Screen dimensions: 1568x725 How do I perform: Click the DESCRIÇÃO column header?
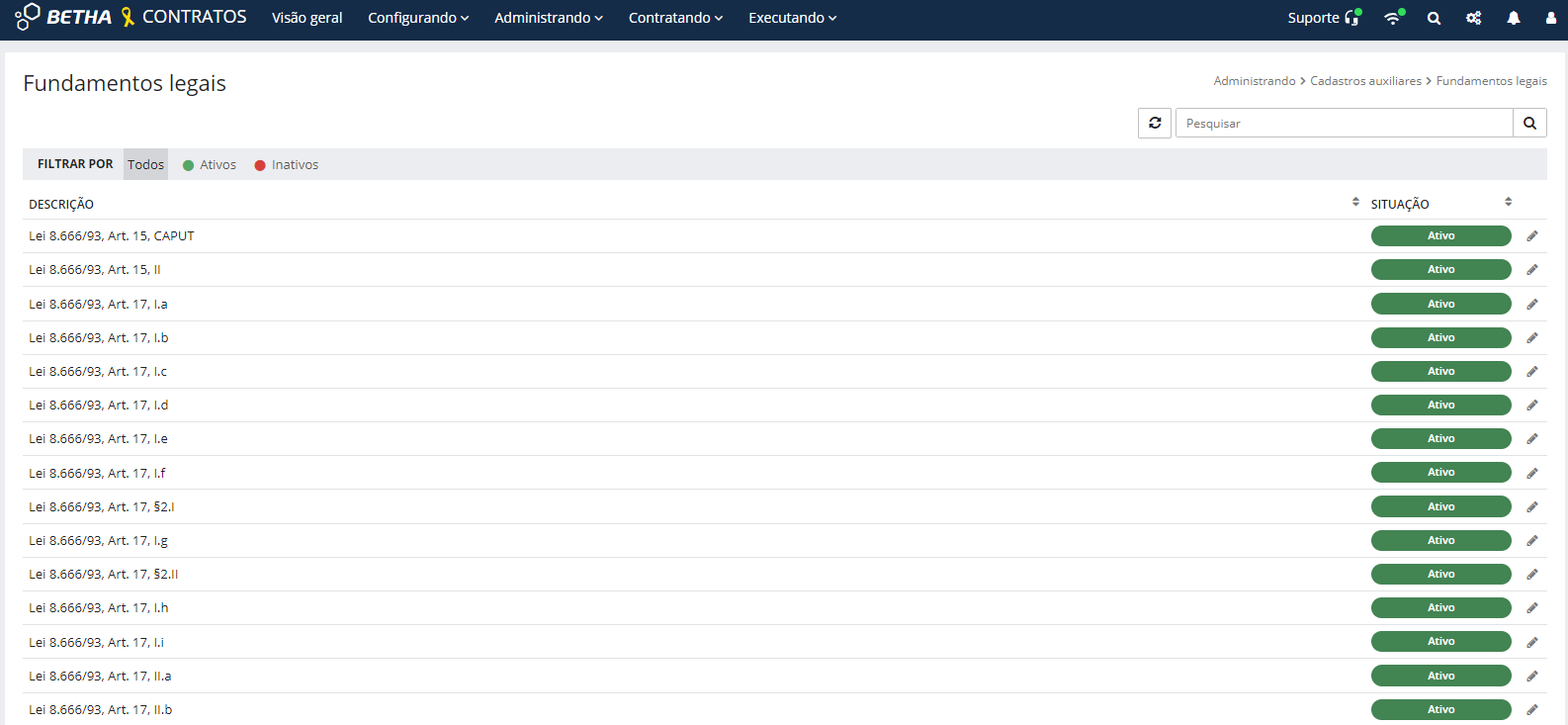pyautogui.click(x=61, y=204)
